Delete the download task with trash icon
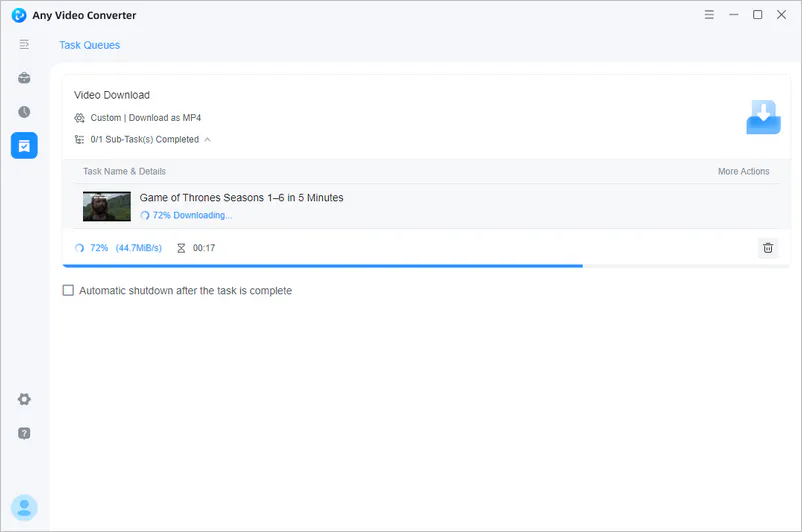 768,248
